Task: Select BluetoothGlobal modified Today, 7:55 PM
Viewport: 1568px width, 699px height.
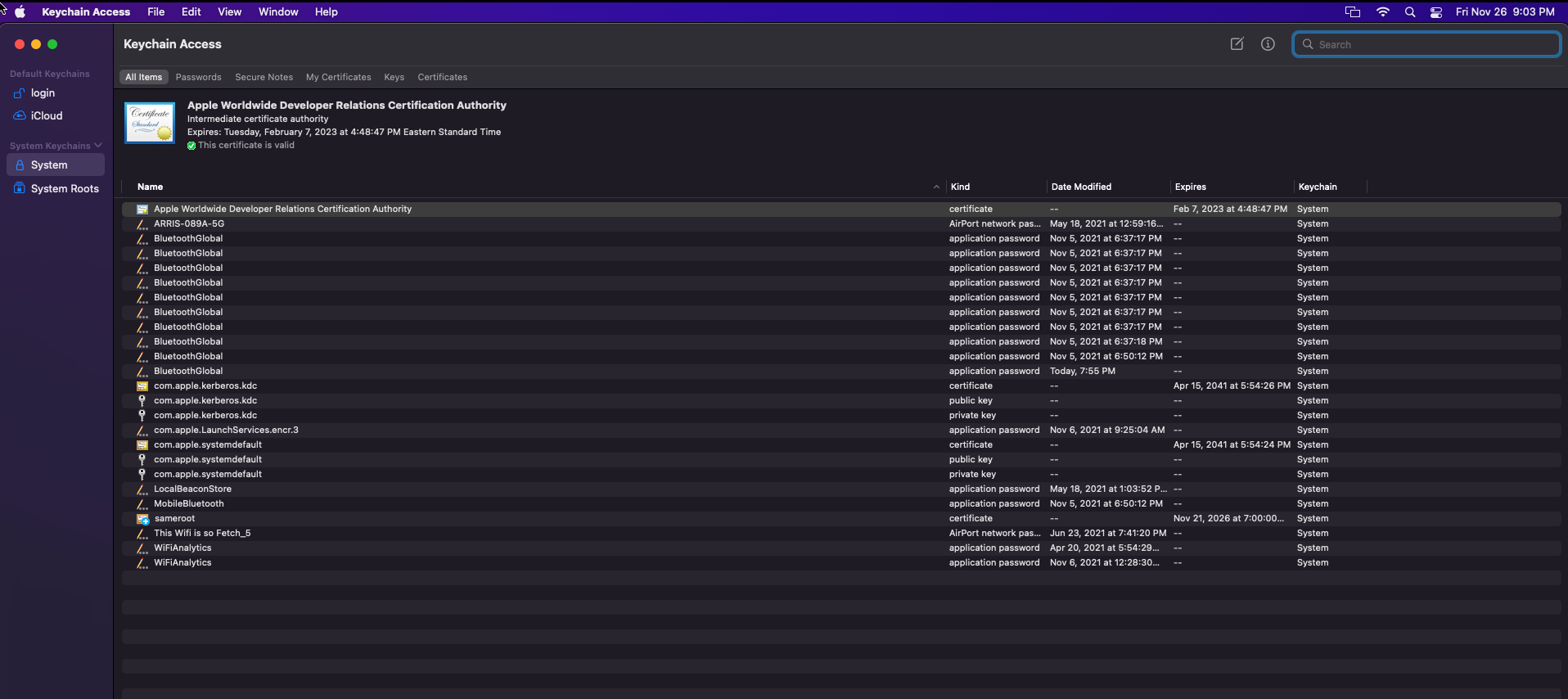Action: pyautogui.click(x=841, y=372)
